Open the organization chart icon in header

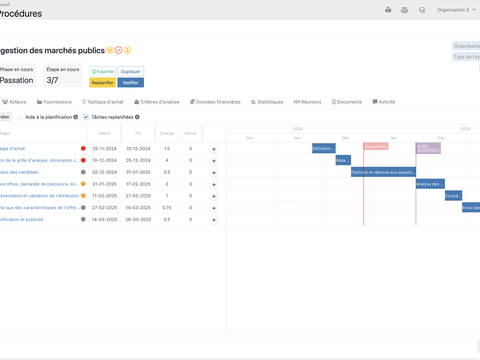pos(388,10)
